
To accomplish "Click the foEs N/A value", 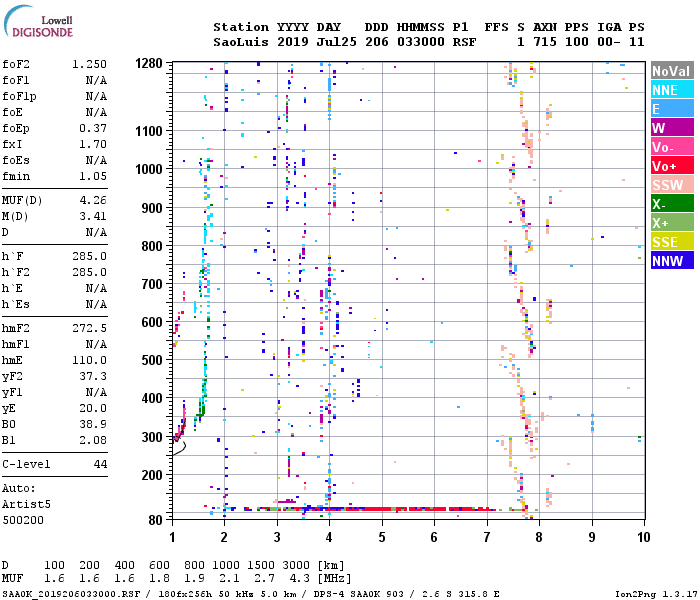I will click(x=96, y=160).
